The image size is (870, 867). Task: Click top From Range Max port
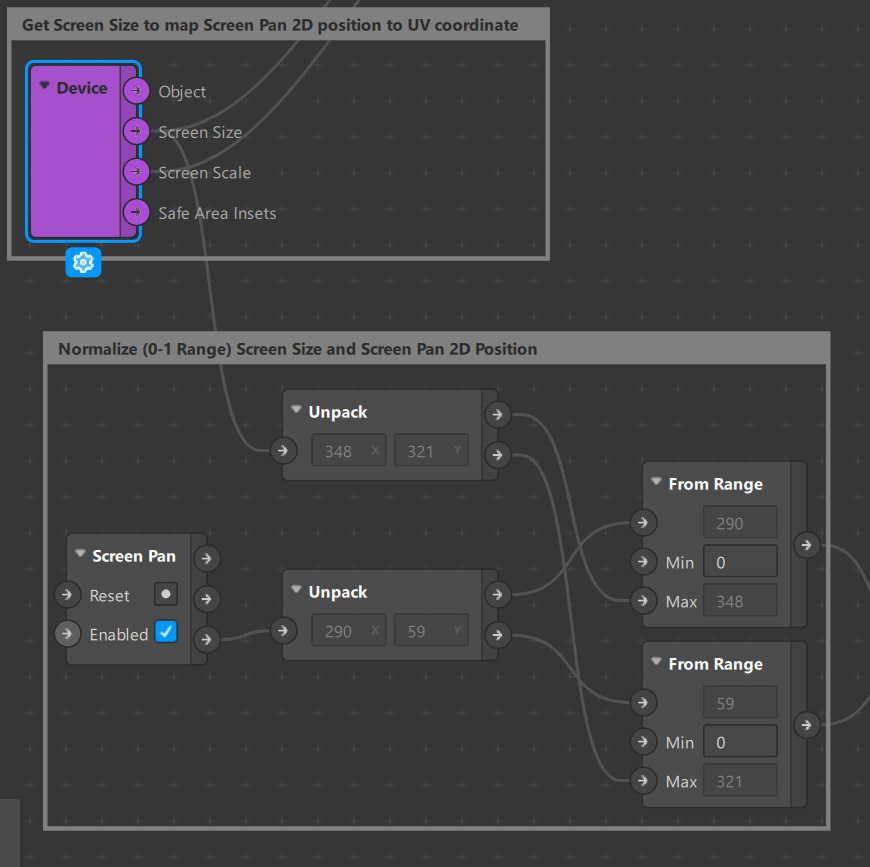pyautogui.click(x=643, y=601)
